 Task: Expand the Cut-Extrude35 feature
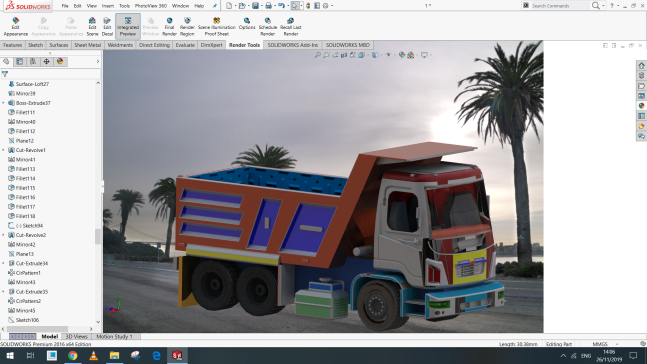click(3, 292)
